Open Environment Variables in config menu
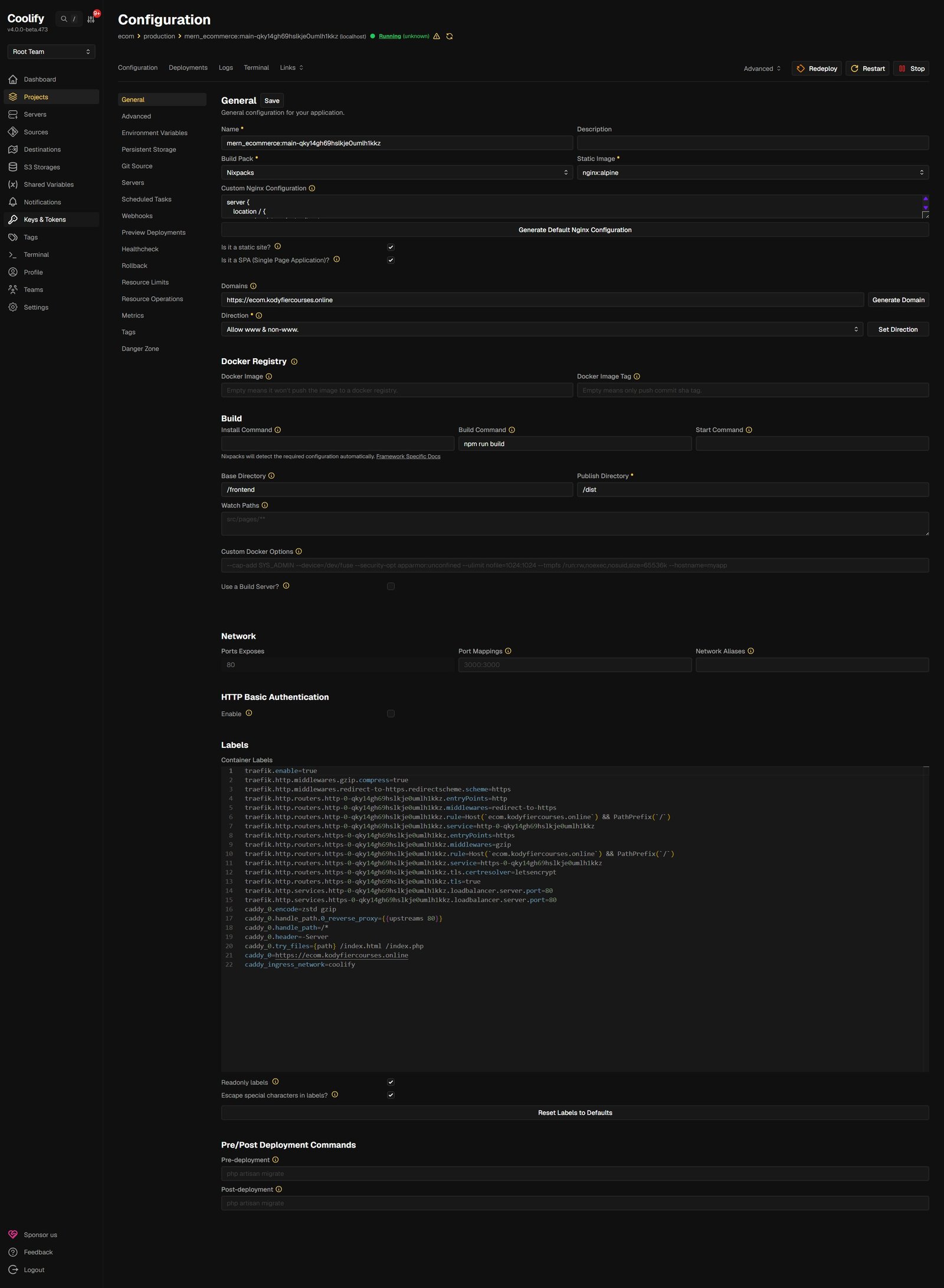944x1288 pixels. pos(155,133)
